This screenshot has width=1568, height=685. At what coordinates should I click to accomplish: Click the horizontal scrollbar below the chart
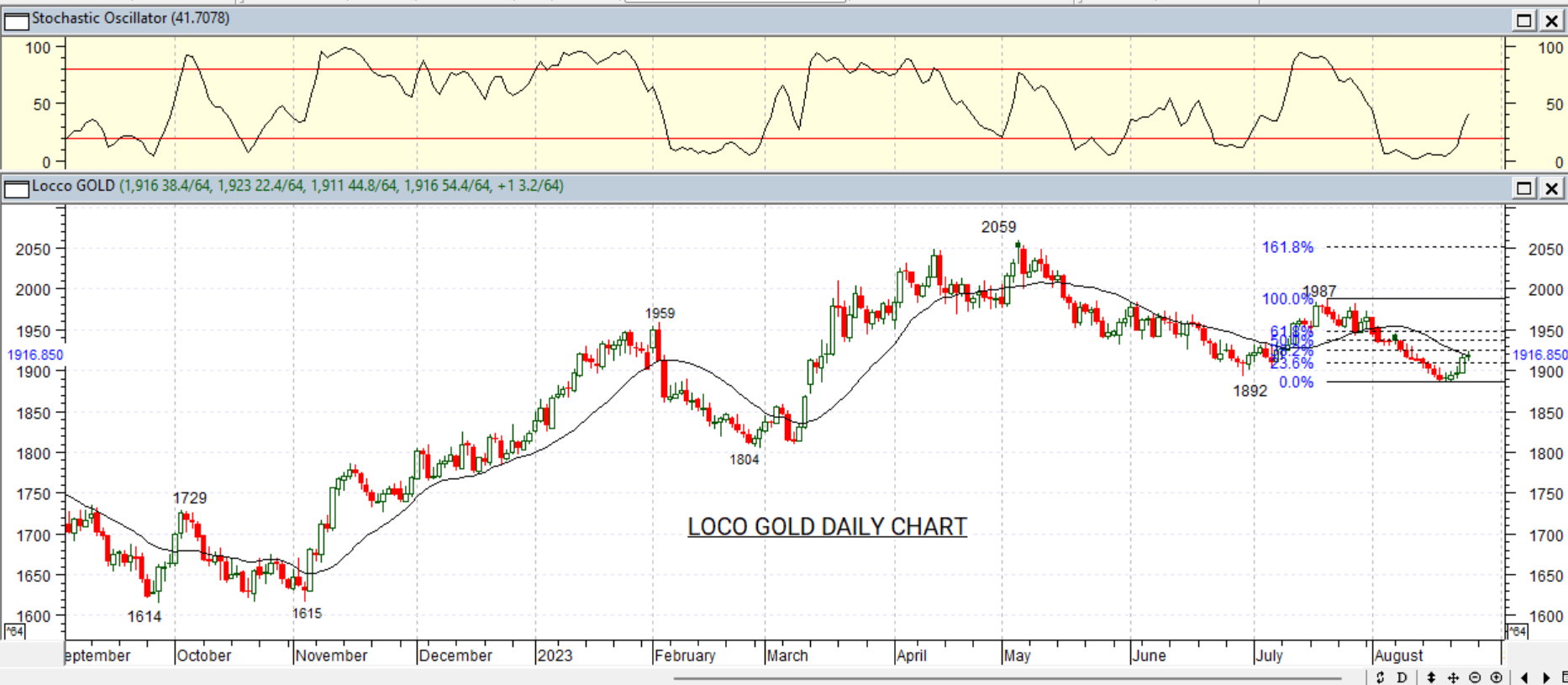tap(1007, 677)
